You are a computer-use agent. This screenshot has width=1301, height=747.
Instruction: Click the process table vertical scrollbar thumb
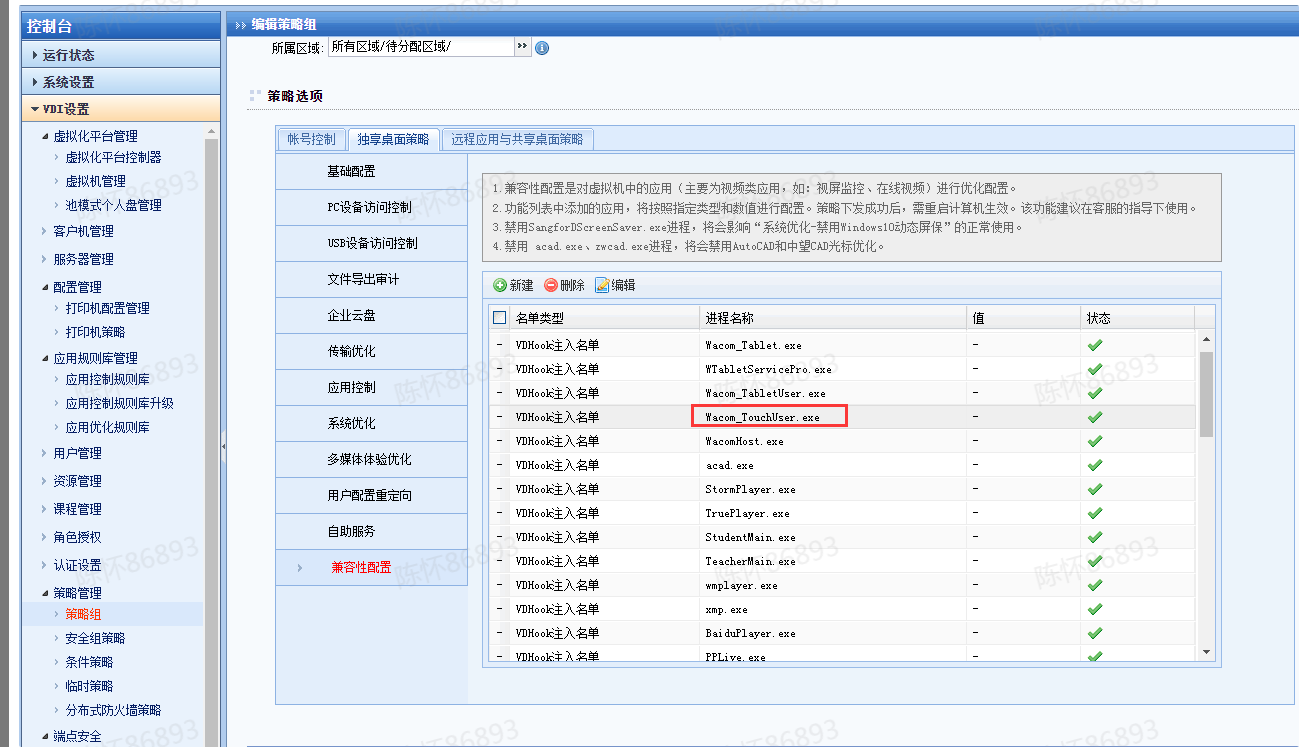pyautogui.click(x=1206, y=393)
